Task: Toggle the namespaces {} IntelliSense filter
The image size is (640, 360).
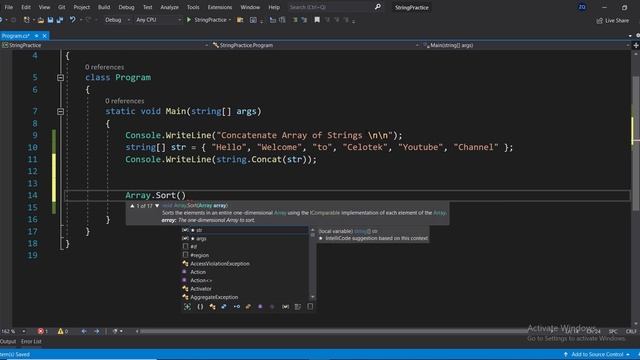Action: point(200,307)
